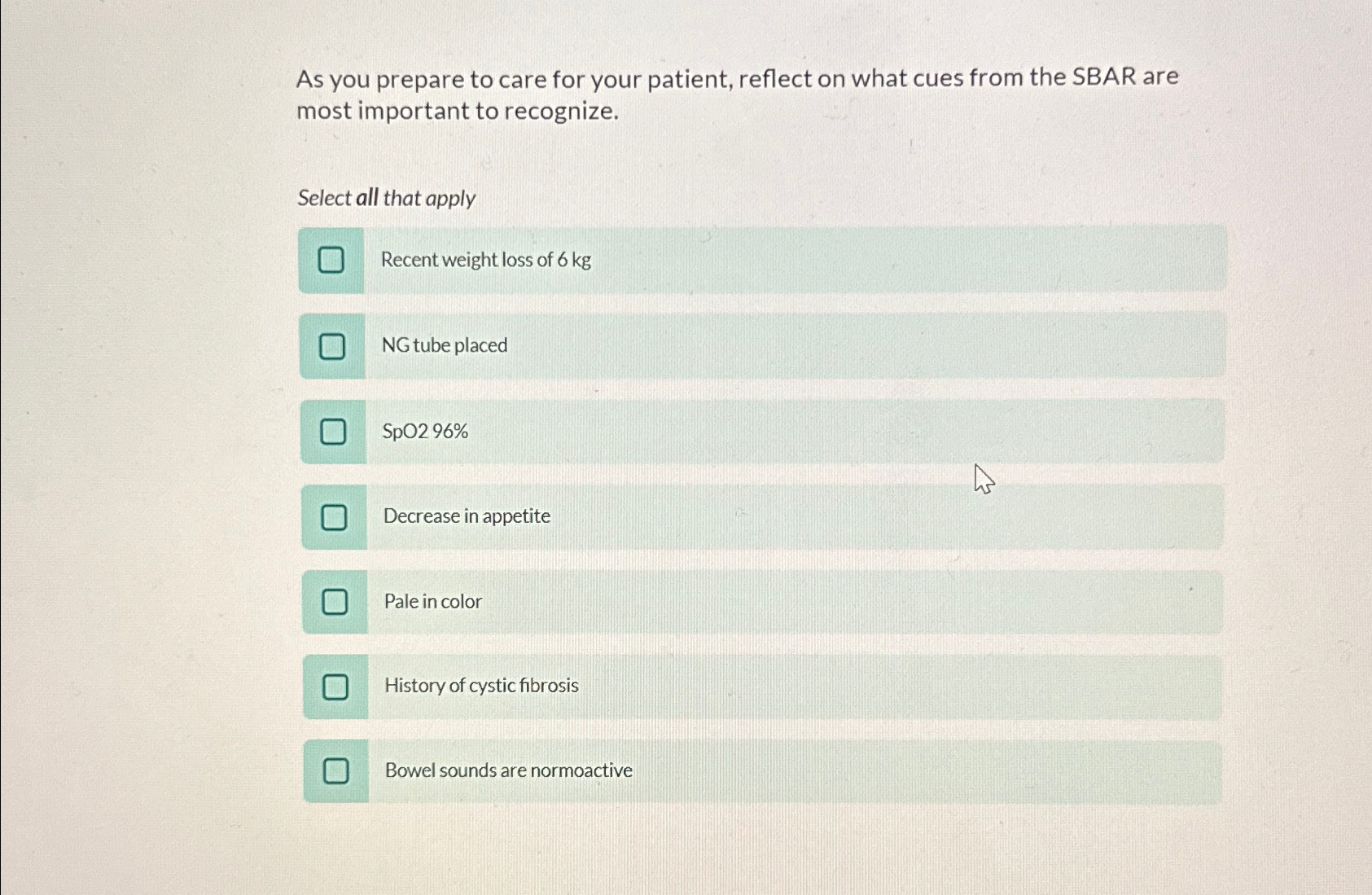The image size is (1372, 895).
Task: Click the 'SpO2 96%' option text
Action: 424,432
